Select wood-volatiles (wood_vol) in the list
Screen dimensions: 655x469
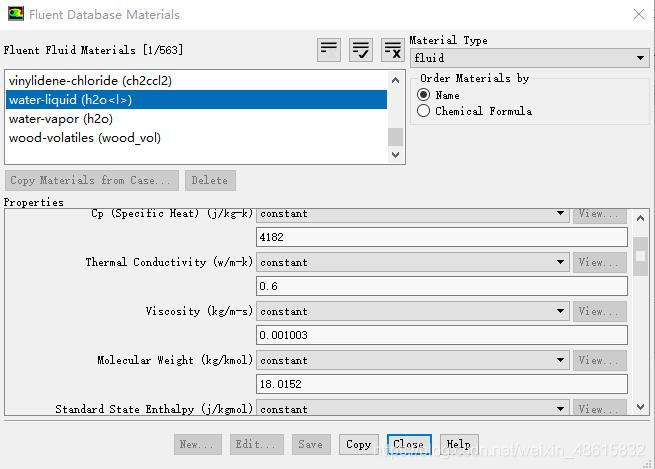tap(196, 138)
